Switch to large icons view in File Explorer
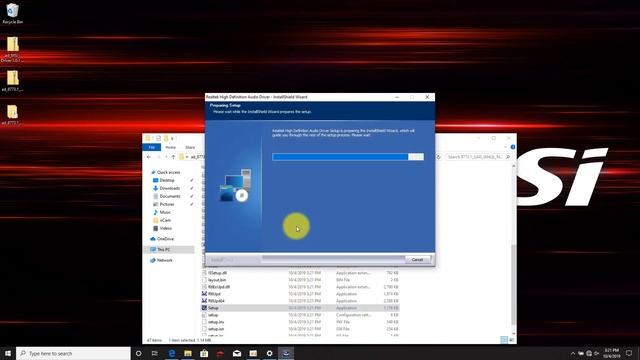640x360 pixels. [x=511, y=340]
